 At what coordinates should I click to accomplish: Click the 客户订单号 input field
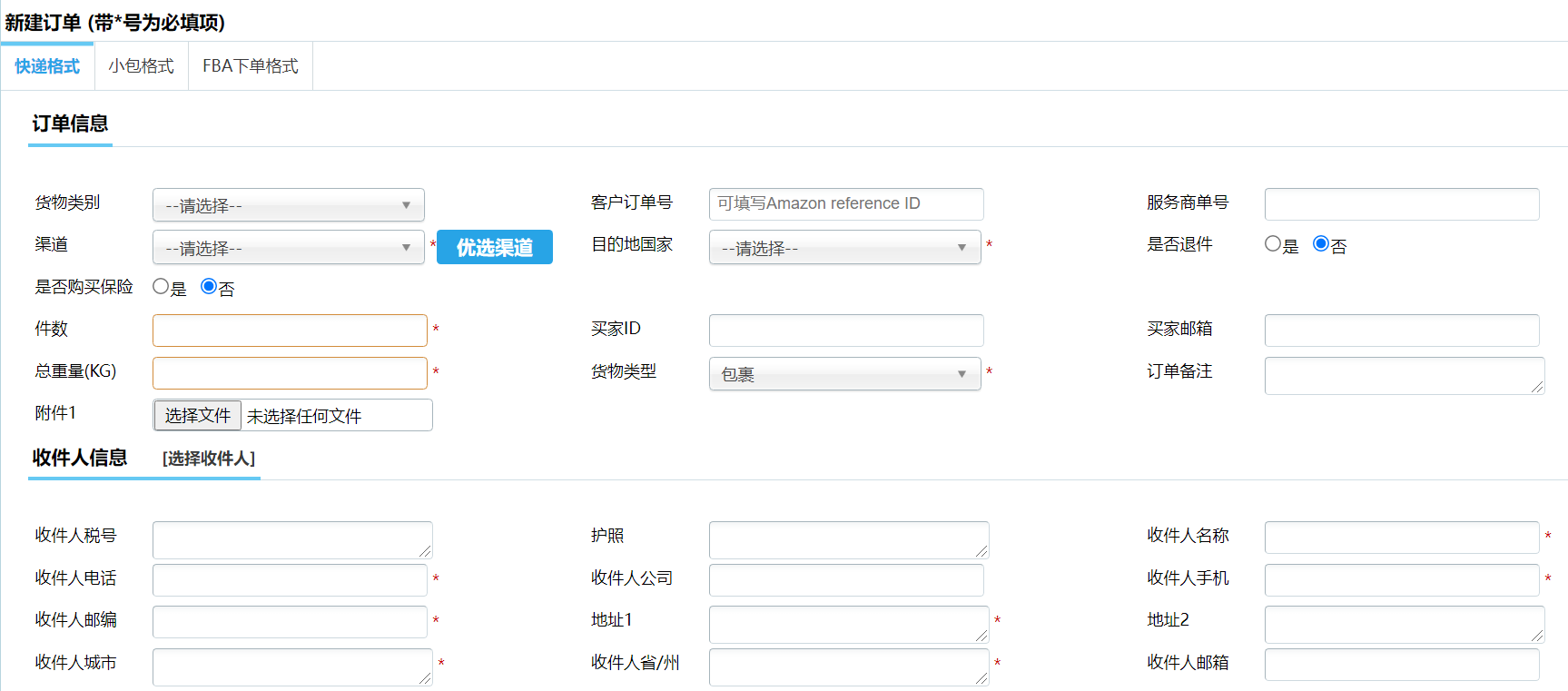tap(845, 203)
